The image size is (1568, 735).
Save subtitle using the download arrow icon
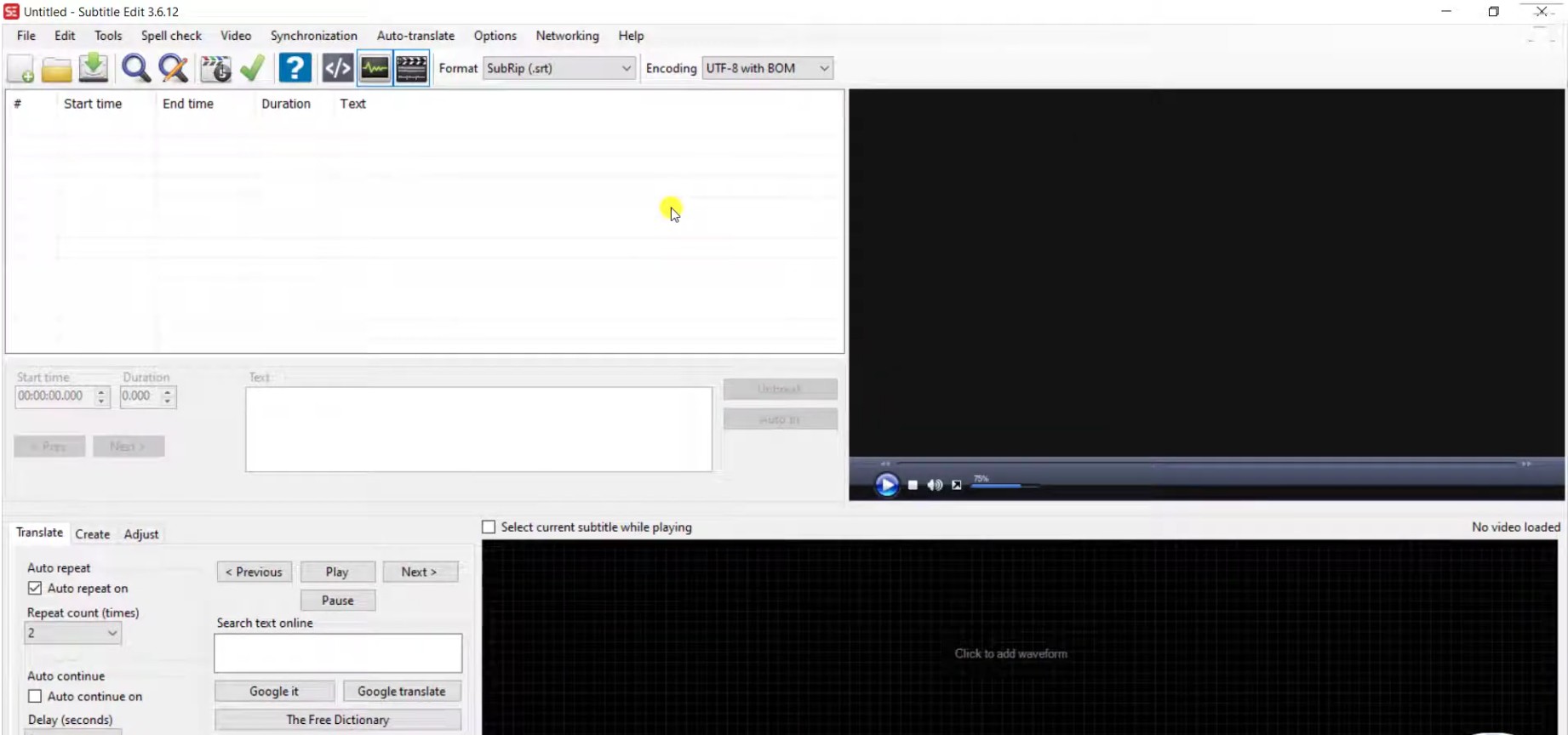pyautogui.click(x=94, y=68)
